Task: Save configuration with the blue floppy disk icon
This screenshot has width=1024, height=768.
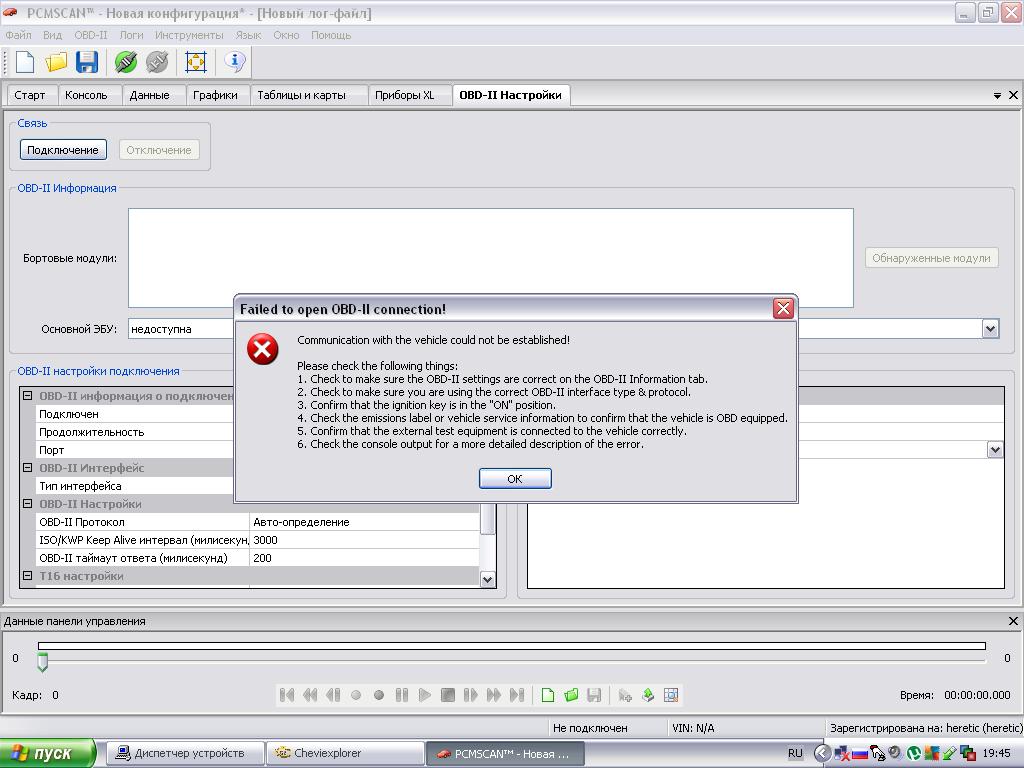Action: 87,62
